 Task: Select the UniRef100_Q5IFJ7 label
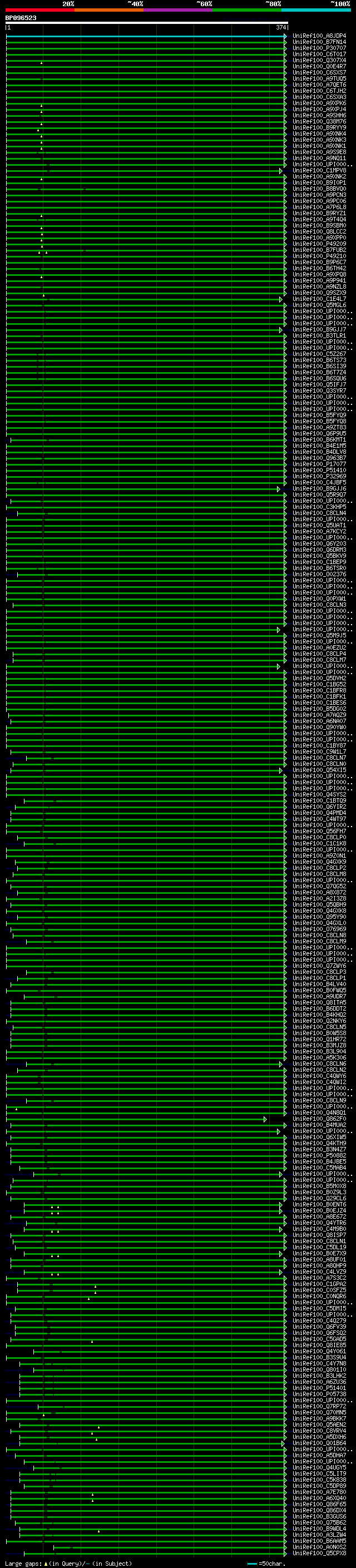pyautogui.click(x=319, y=385)
